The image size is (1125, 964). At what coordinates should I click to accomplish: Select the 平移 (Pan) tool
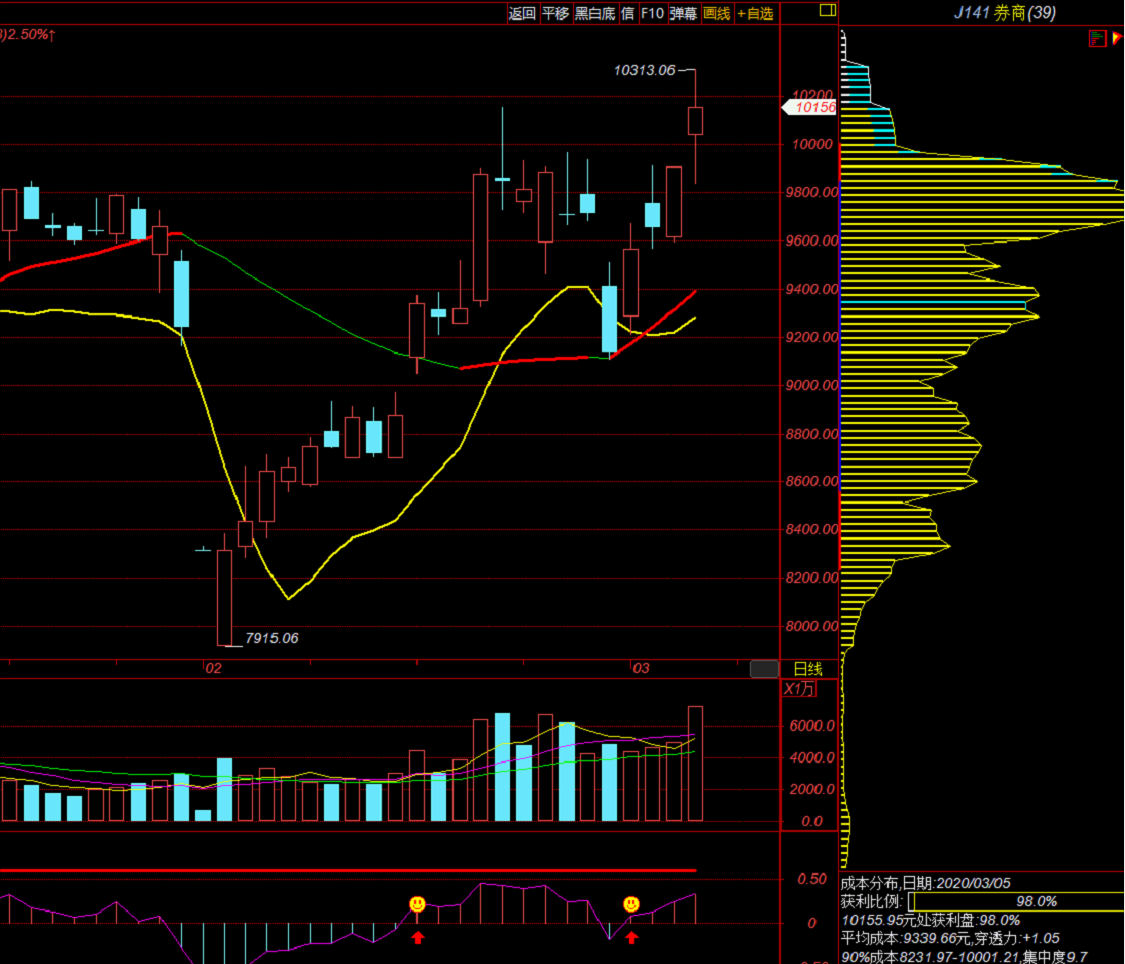(x=555, y=14)
